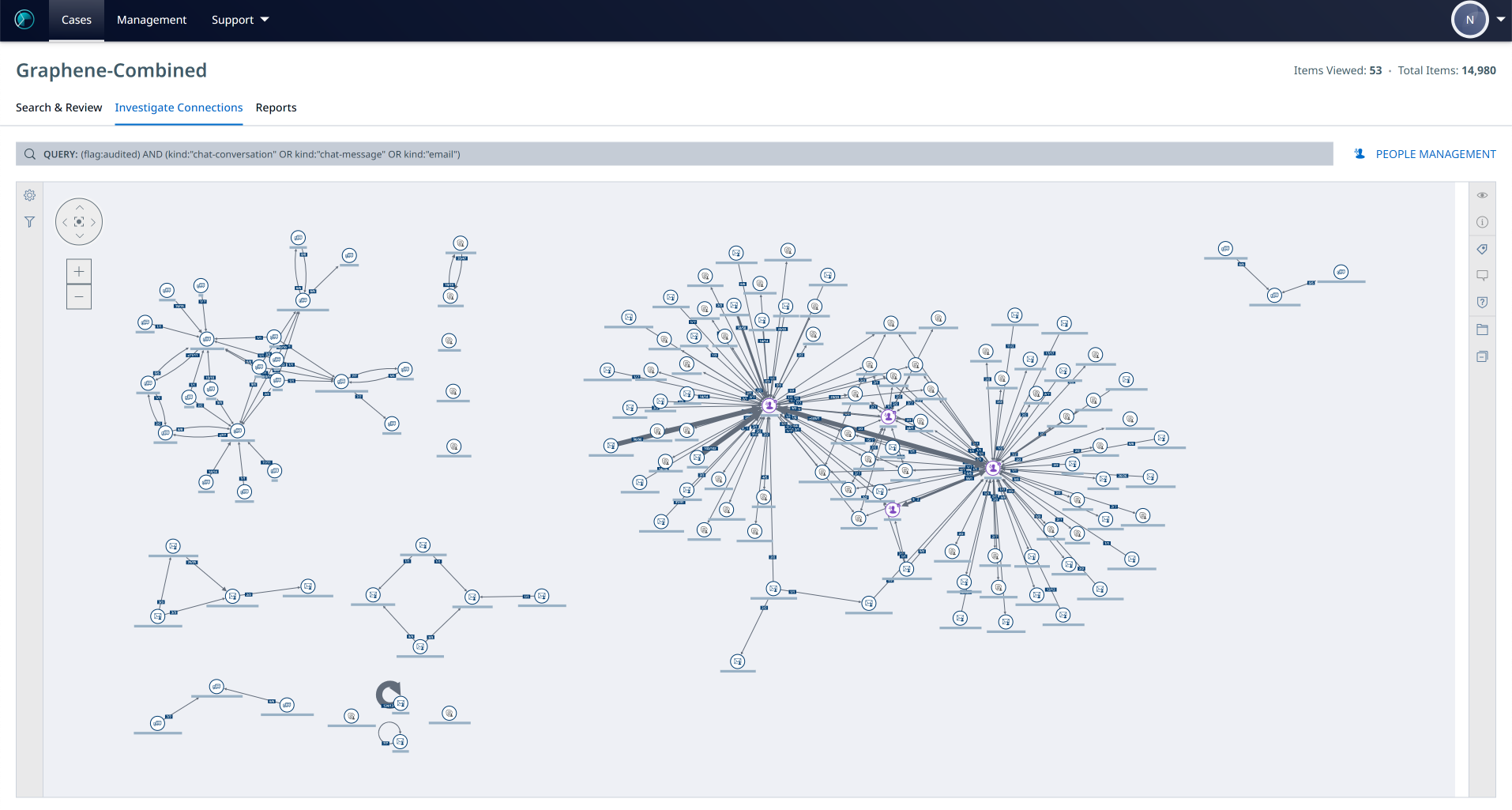The height and width of the screenshot is (810, 1512).
Task: Open graph settings gear icon
Action: [29, 195]
